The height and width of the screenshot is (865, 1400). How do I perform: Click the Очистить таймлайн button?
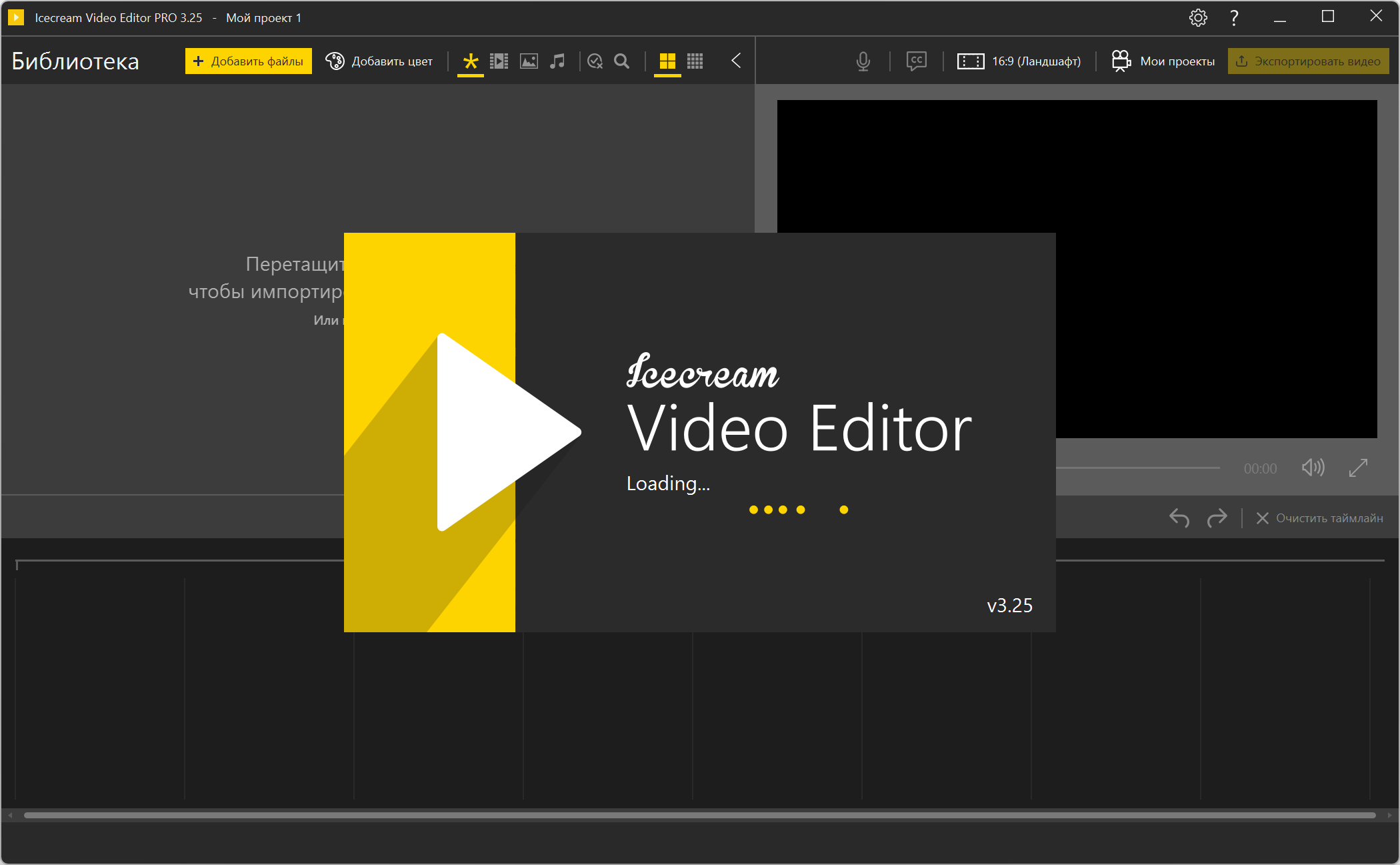pos(1319,518)
